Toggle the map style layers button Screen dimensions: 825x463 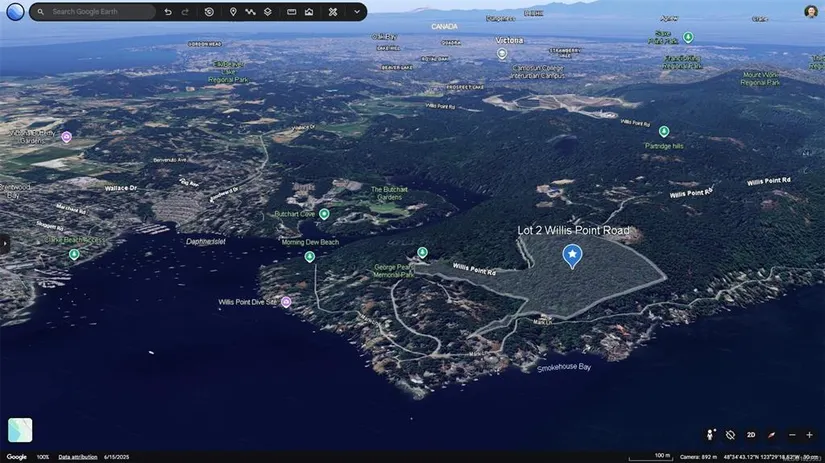coord(268,12)
